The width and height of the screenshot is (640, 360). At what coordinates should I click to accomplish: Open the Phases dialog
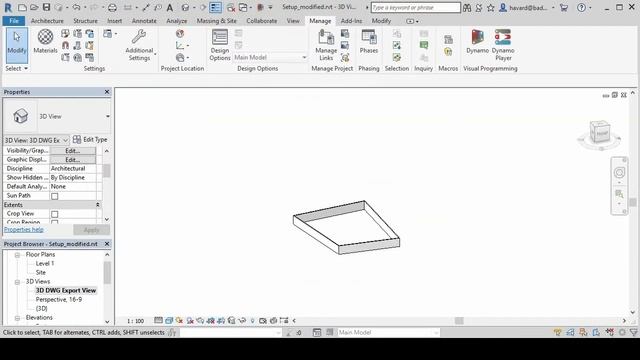pos(369,42)
